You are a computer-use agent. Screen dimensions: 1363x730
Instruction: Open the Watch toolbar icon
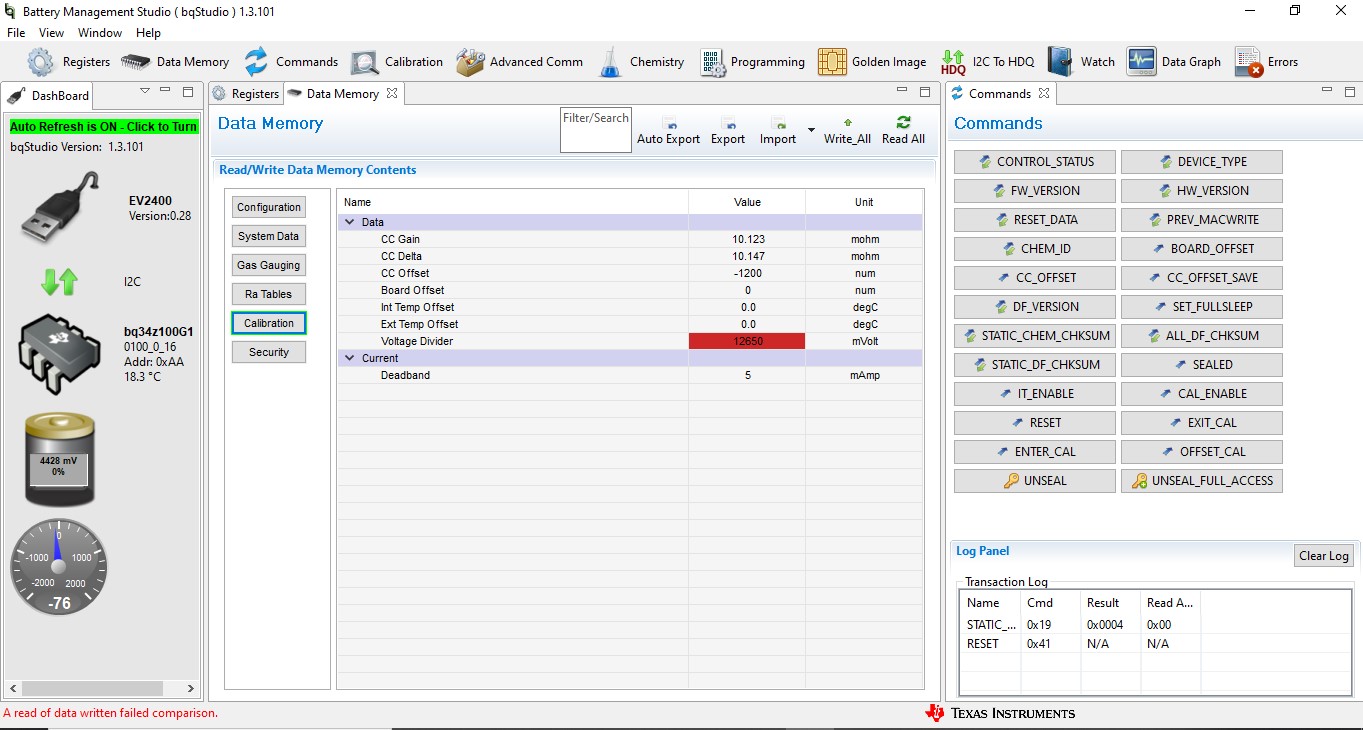pyautogui.click(x=1060, y=62)
